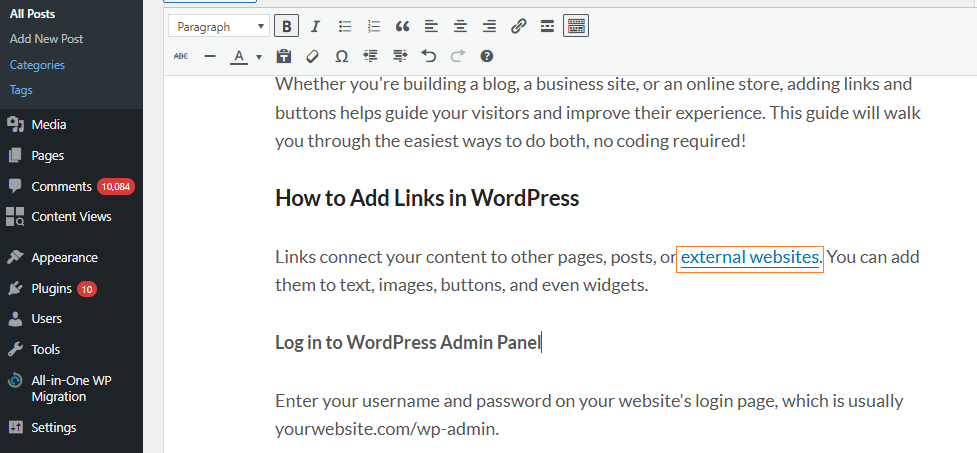
Task: Open All Posts in sidebar
Action: 32,14
